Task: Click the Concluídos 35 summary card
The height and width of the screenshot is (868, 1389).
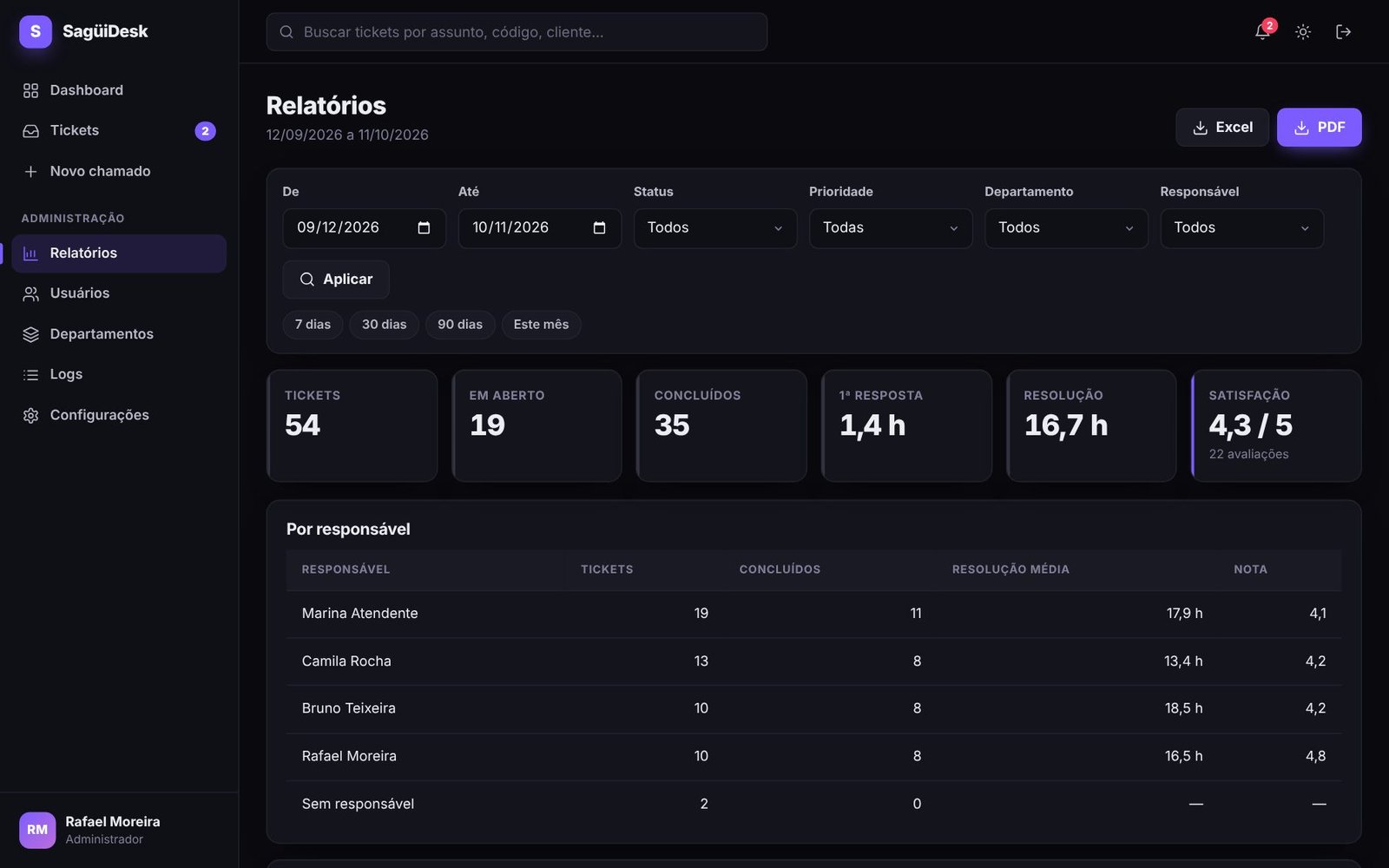Action: 721,426
